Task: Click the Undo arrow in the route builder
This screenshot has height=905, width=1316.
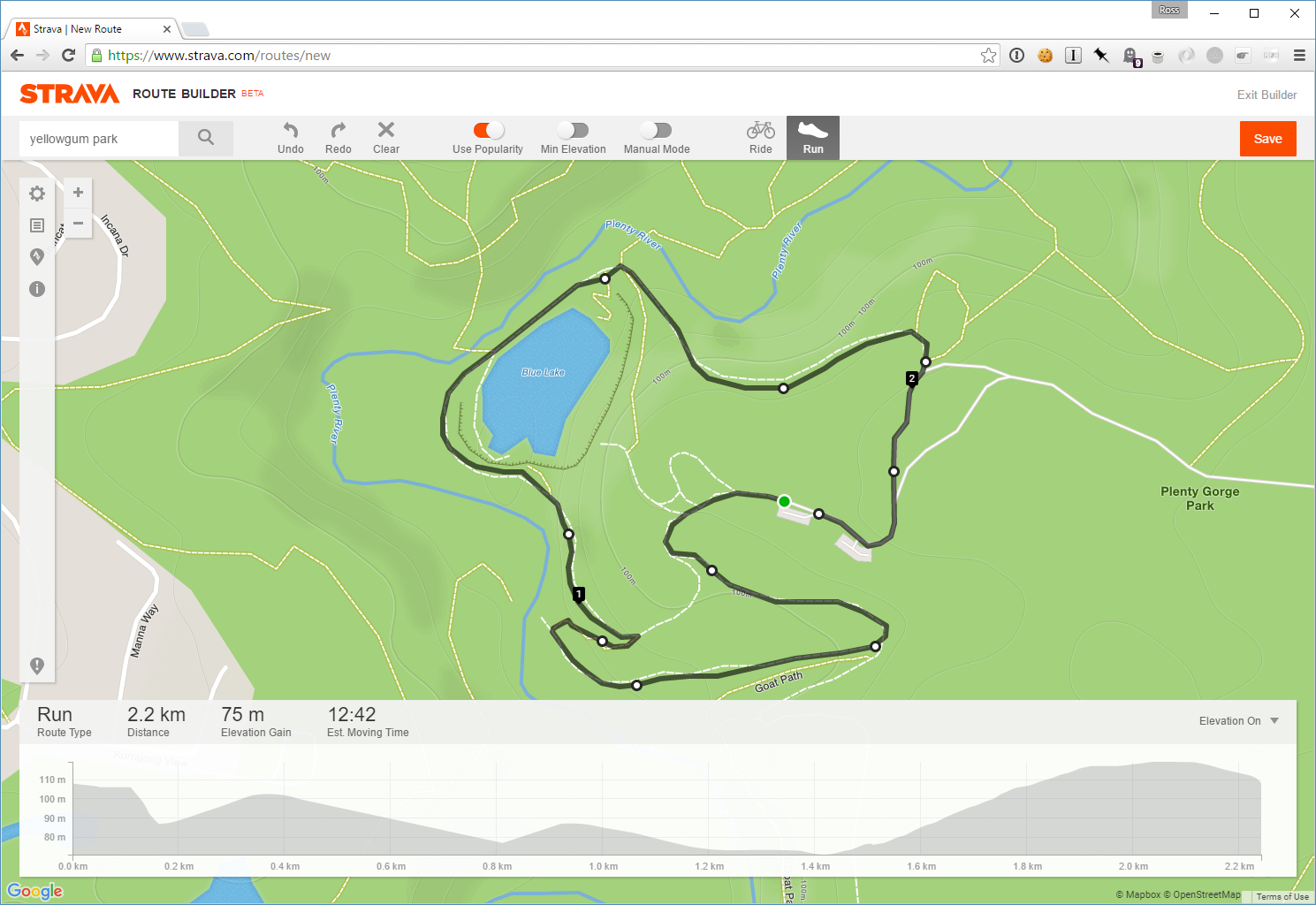Action: coord(290,133)
